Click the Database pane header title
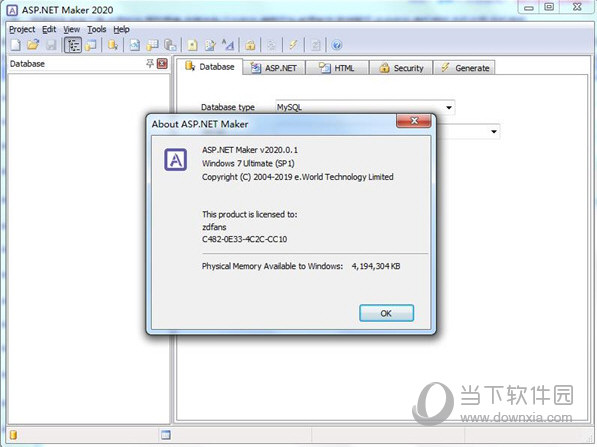The image size is (597, 447). tap(27, 64)
